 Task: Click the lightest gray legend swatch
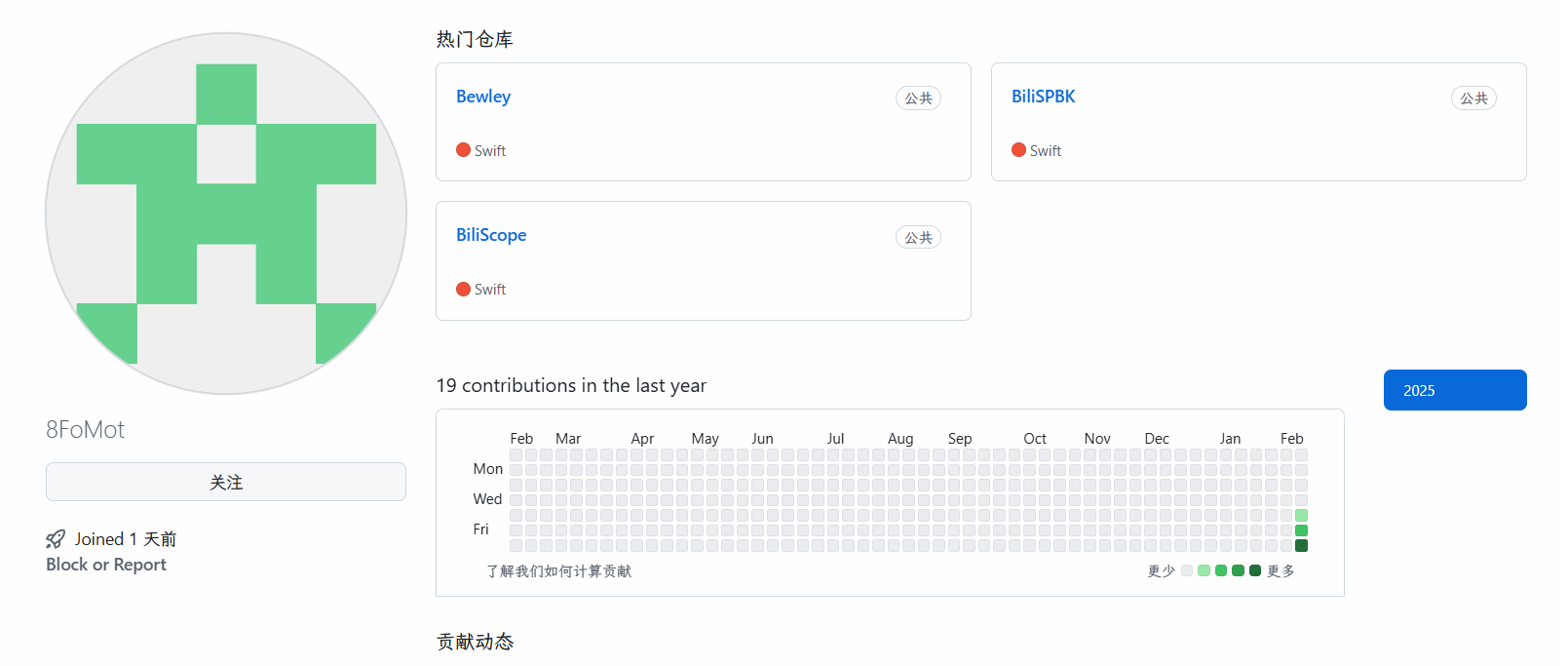click(1187, 570)
